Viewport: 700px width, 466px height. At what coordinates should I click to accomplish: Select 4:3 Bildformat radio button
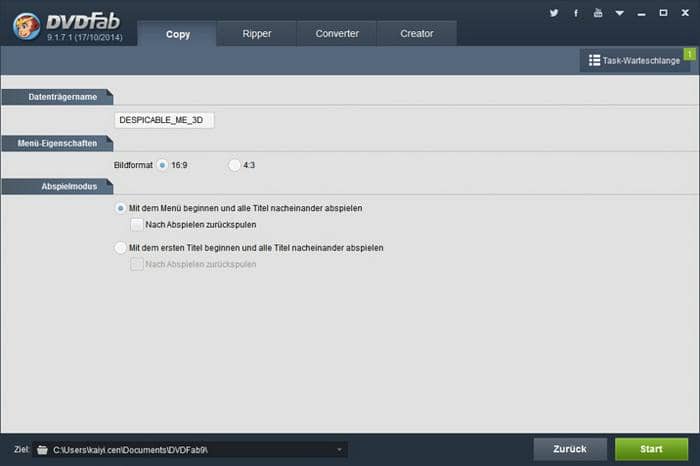point(234,165)
